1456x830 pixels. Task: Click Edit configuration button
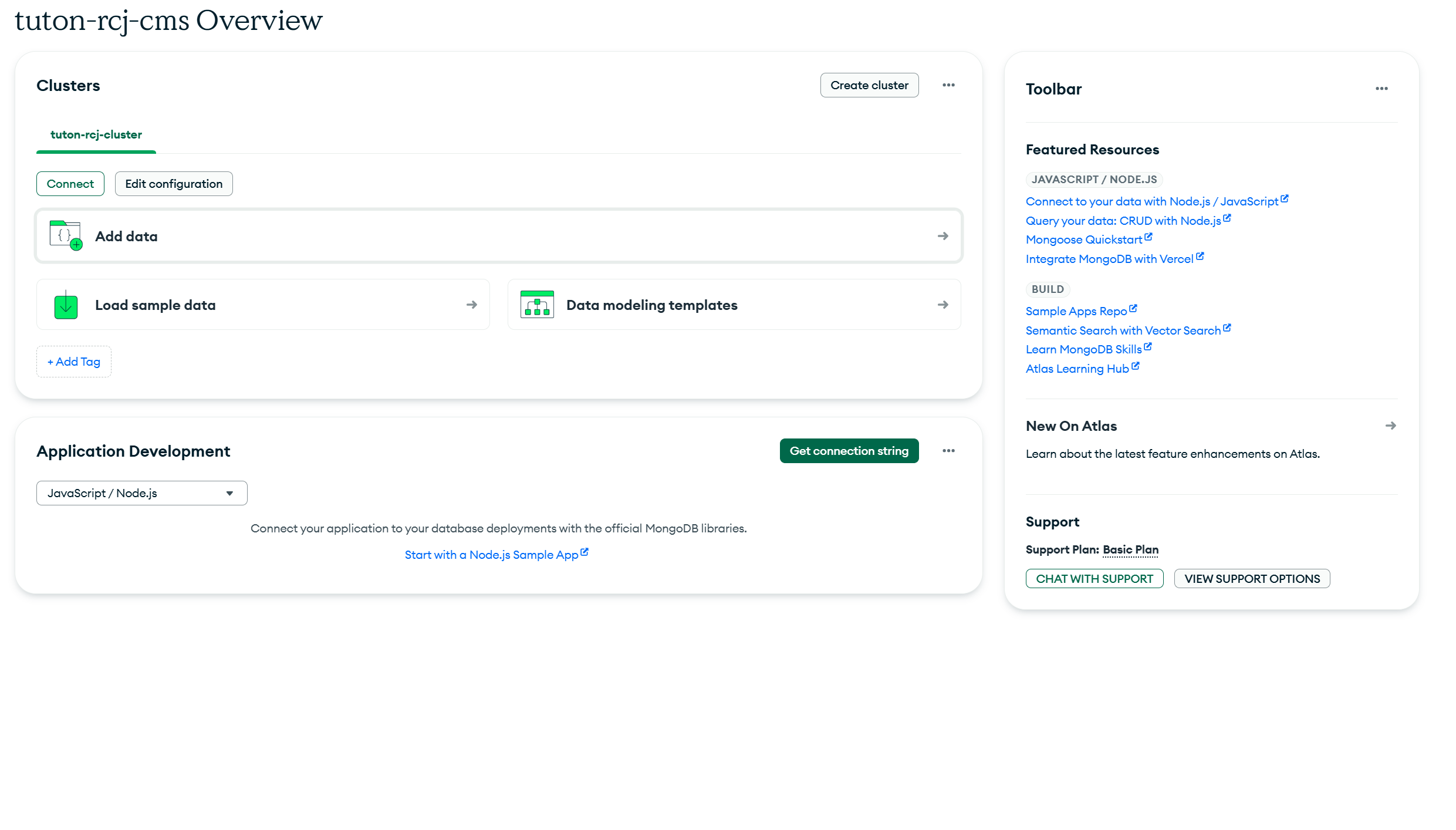click(x=174, y=184)
